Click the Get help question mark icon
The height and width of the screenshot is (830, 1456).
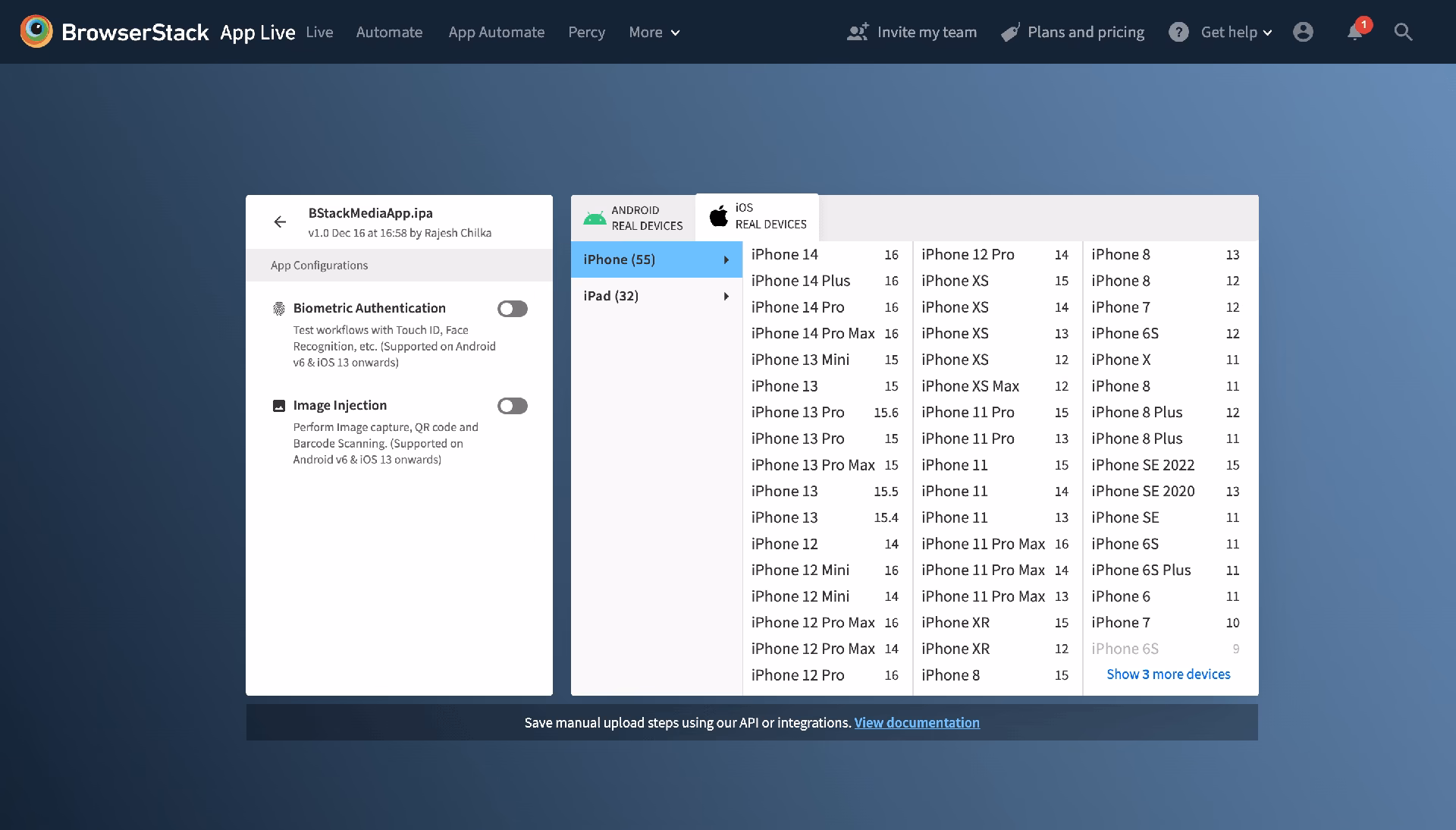[1178, 32]
